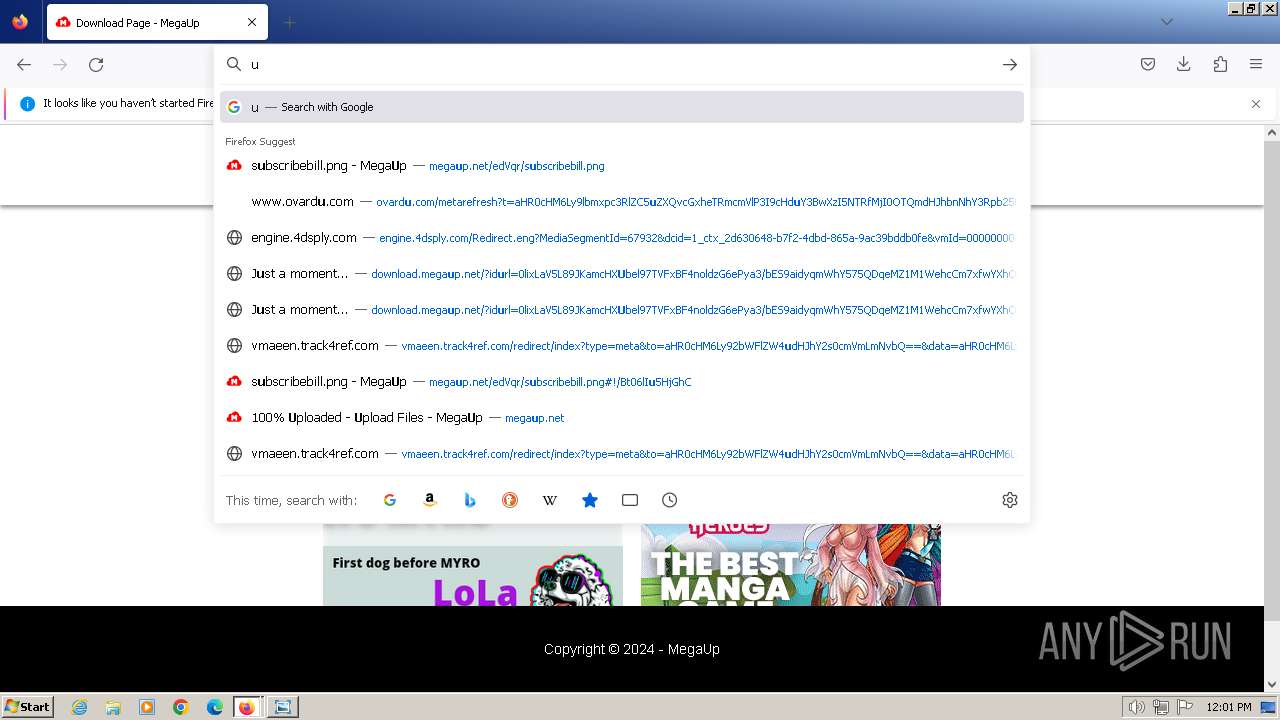Open File Explorer folder in taskbar
Image resolution: width=1280 pixels, height=720 pixels.
[113, 707]
